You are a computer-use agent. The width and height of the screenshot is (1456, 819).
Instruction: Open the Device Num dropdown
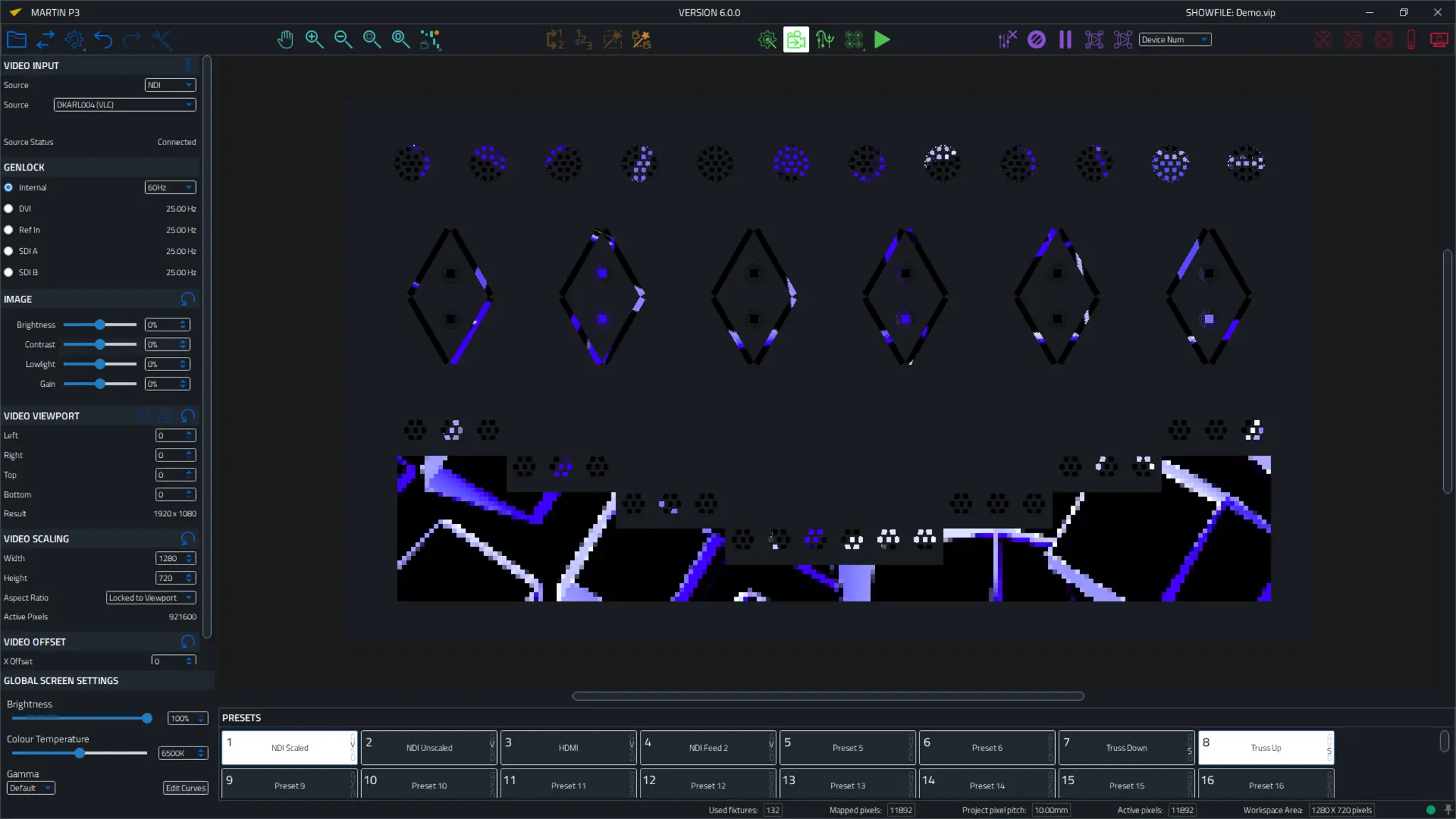click(x=1174, y=40)
